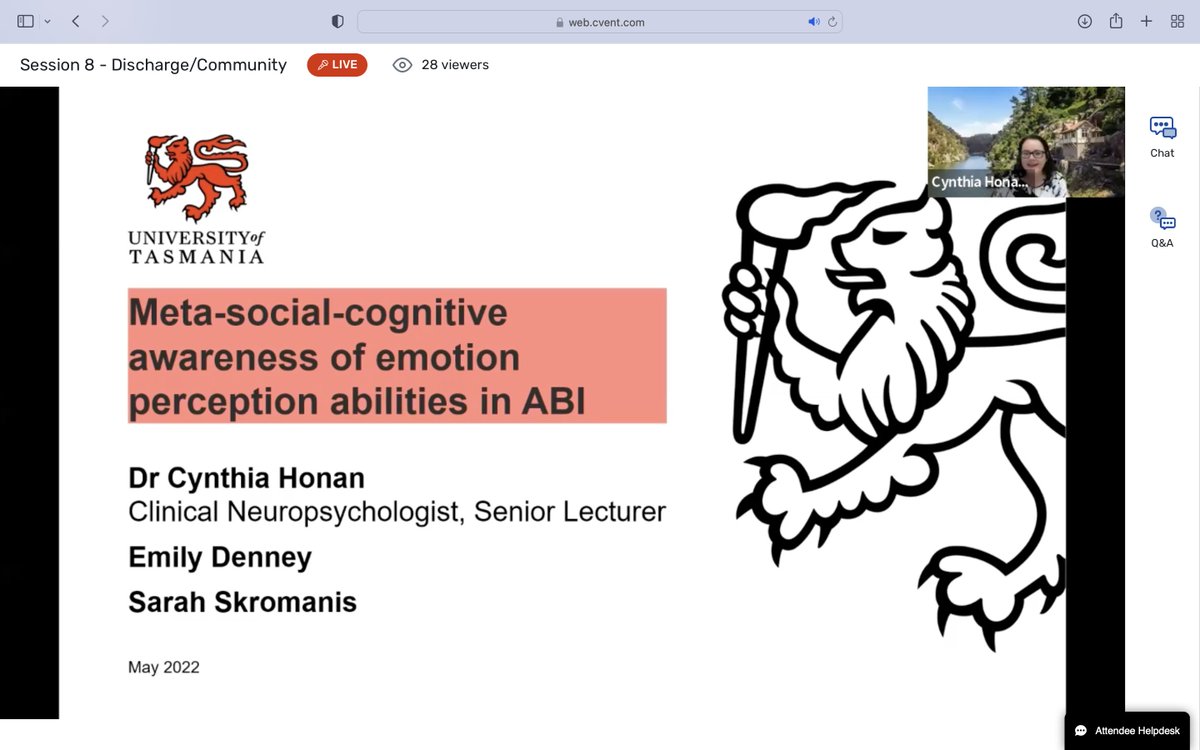Click the LIVE indicator badge
Viewport: 1200px width, 750px height.
[337, 65]
